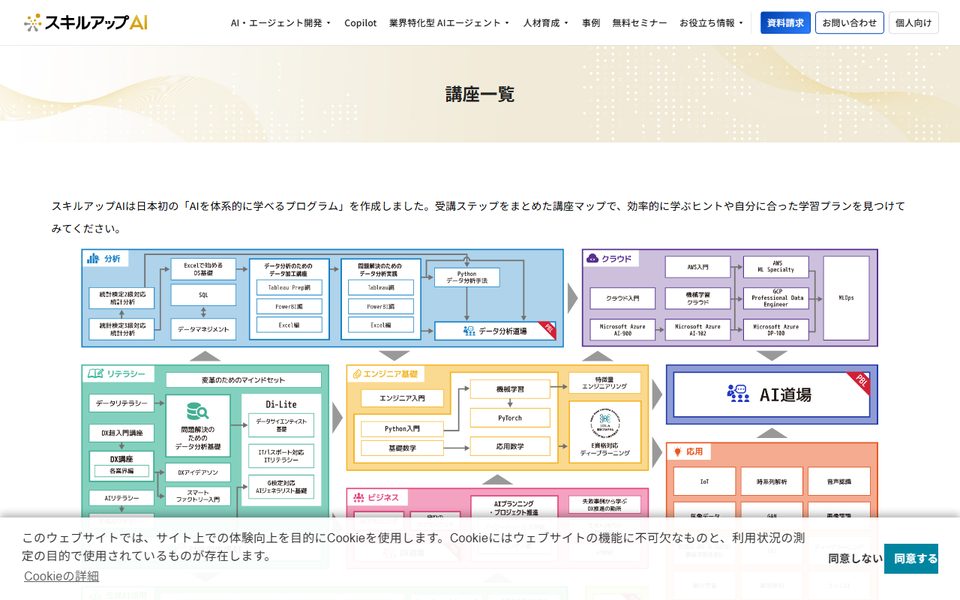Select the MLOps course box
960x600 pixels.
[846, 298]
